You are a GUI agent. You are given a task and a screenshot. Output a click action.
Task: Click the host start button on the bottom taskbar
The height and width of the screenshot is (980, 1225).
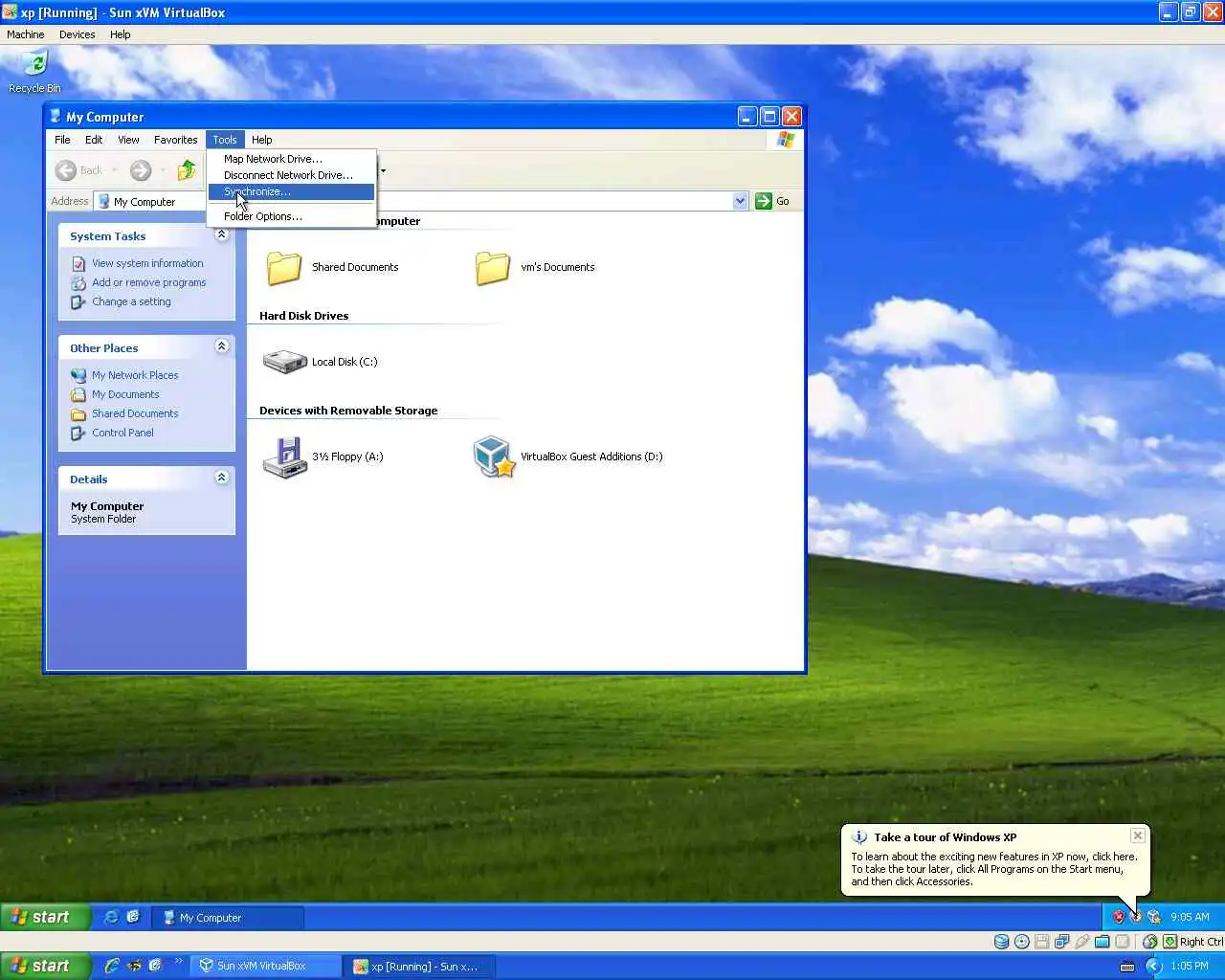pos(45,966)
